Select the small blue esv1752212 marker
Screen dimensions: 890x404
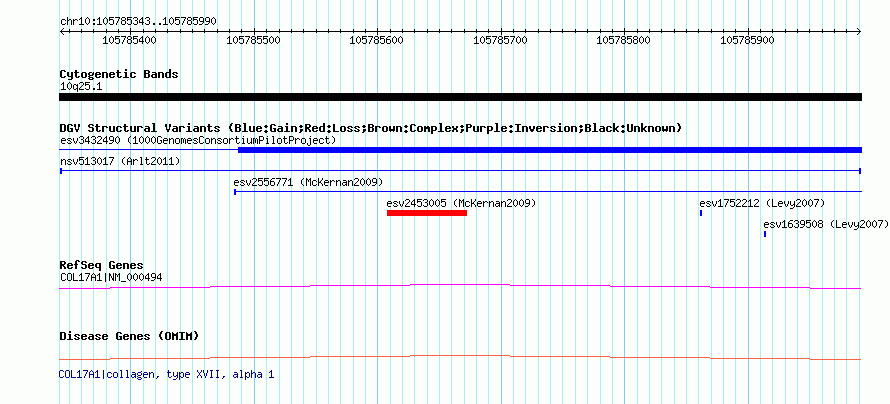click(701, 213)
